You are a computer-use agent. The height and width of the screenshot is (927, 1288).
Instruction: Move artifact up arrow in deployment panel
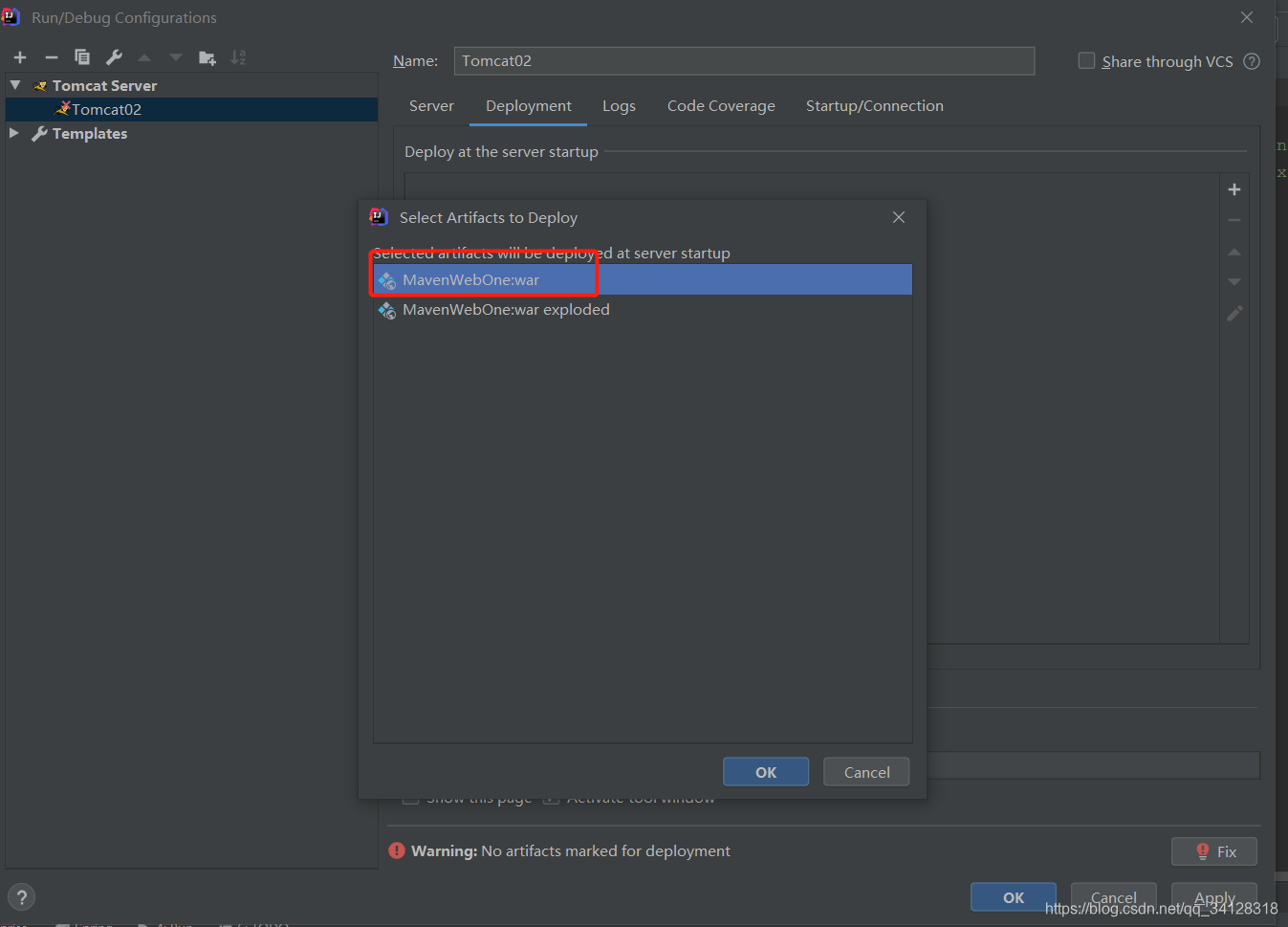coord(1234,252)
